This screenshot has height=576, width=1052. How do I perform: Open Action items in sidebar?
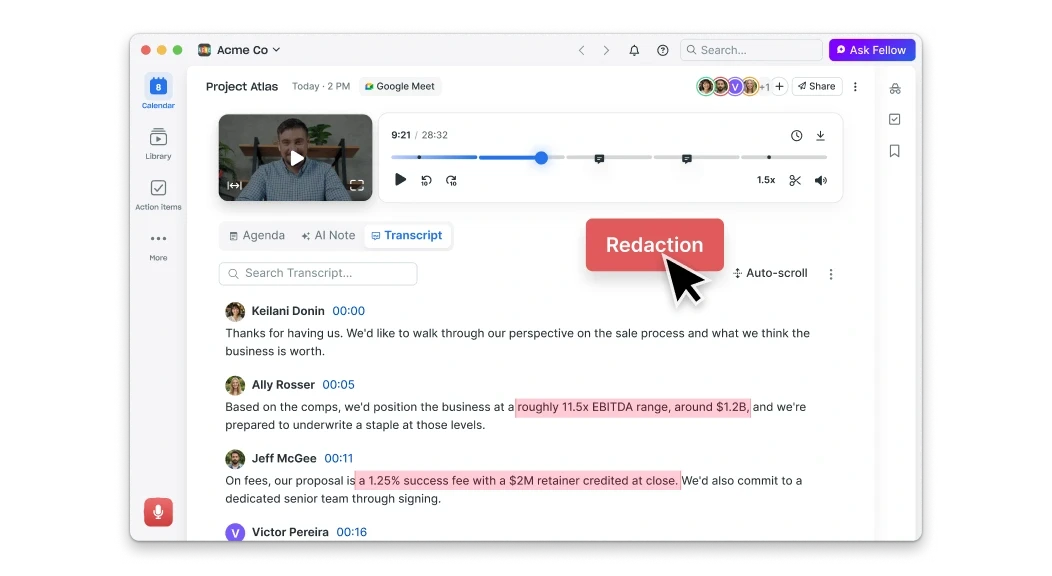(x=158, y=194)
